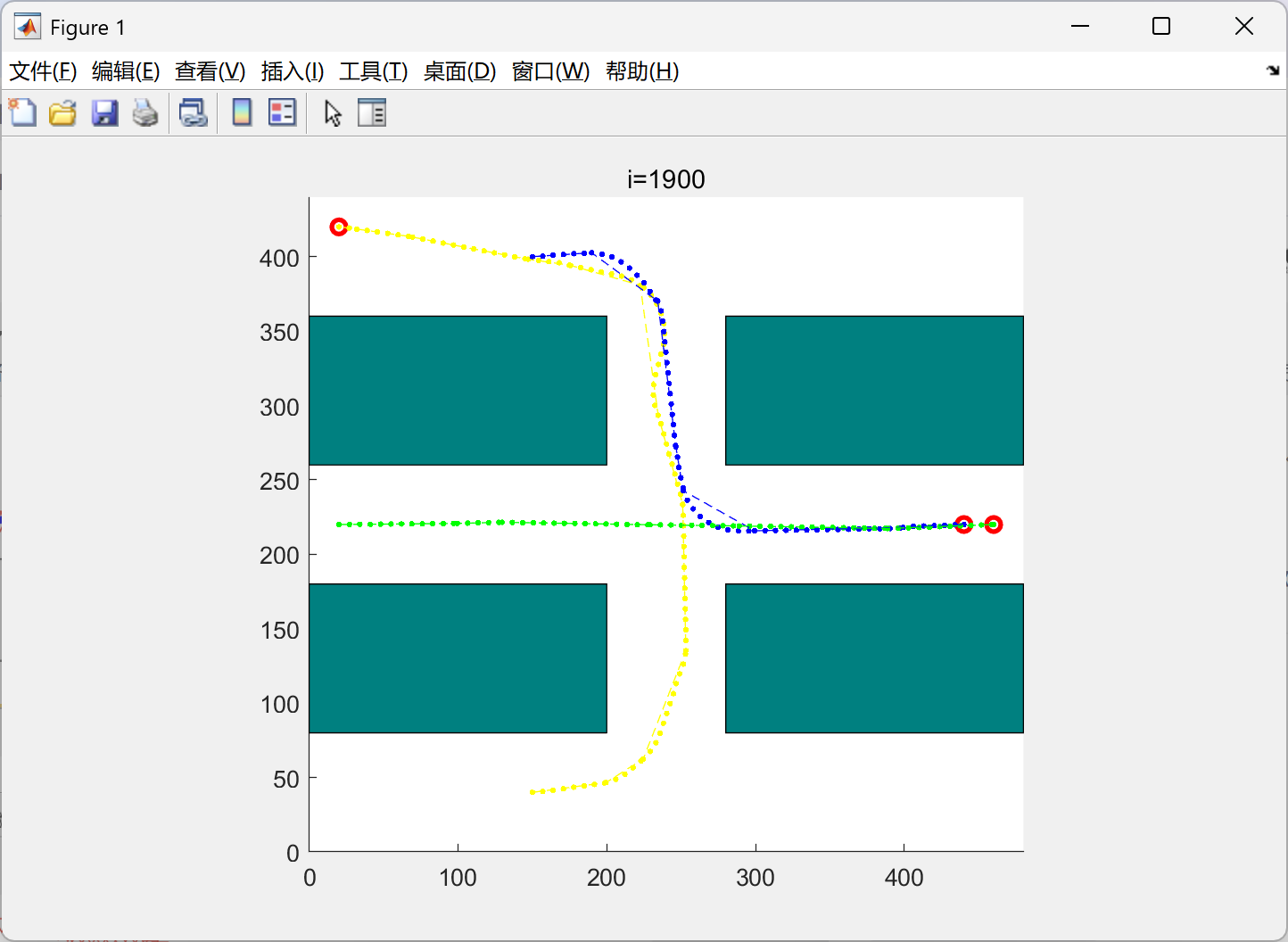This screenshot has width=1288, height=942.
Task: Click the dock figure arrow in the menu bar
Action: (x=1273, y=70)
